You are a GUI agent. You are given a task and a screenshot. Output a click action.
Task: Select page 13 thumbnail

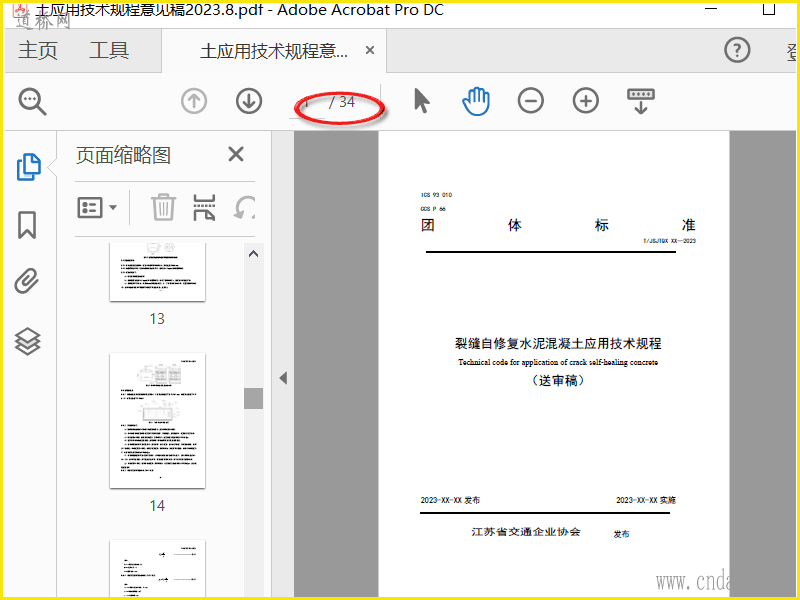point(157,272)
